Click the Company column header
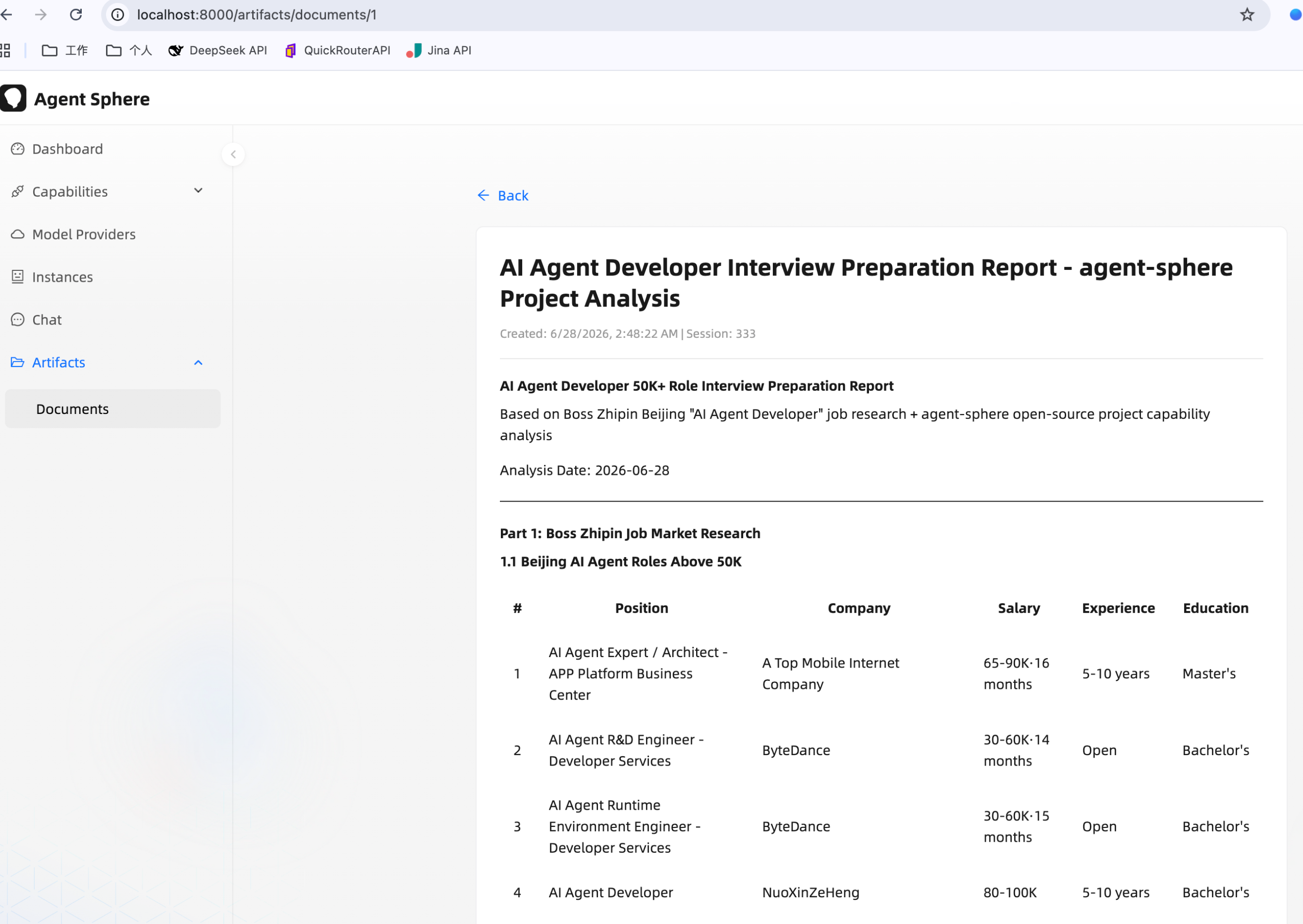This screenshot has height=924, width=1303. (859, 608)
